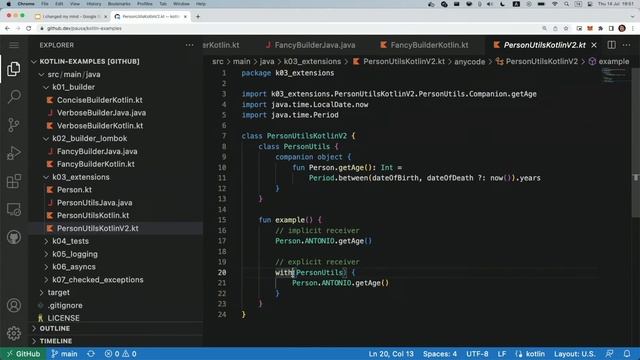Switch to PersonUtilsKotlinV2.kt editor tab
Screen dimensions: 640x360
click(x=544, y=45)
